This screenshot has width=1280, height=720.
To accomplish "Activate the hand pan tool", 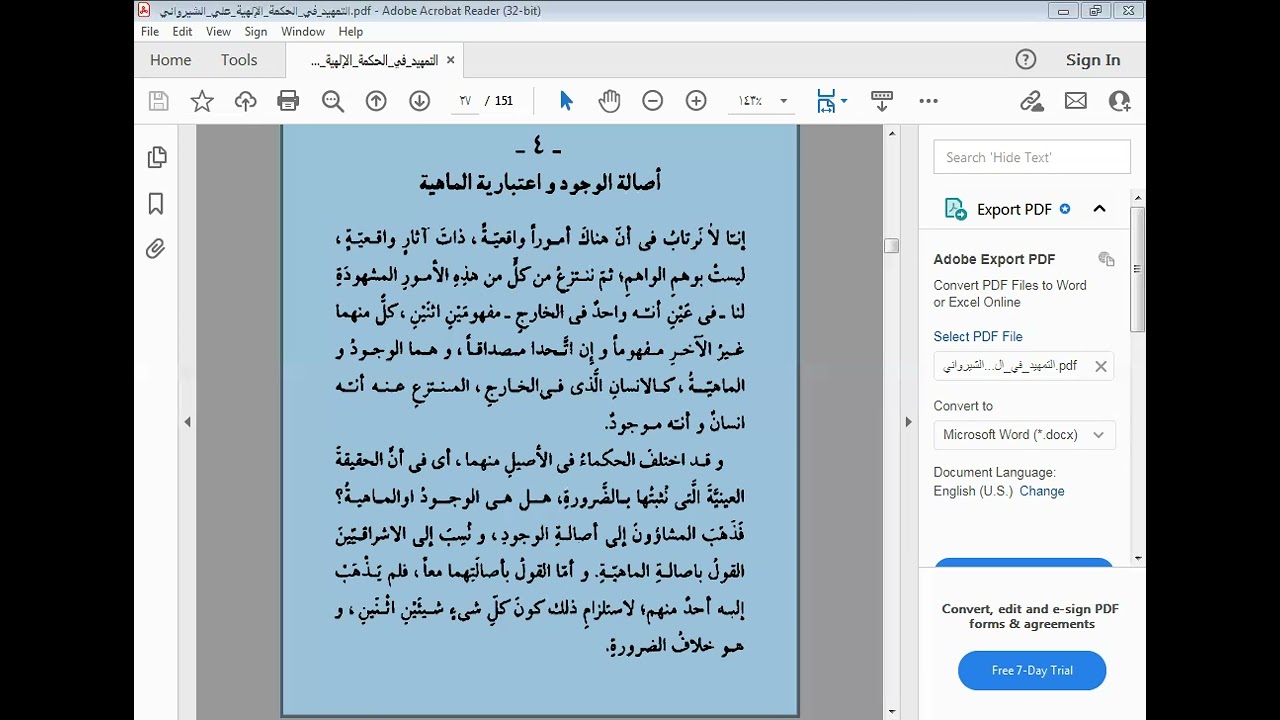I will click(609, 101).
